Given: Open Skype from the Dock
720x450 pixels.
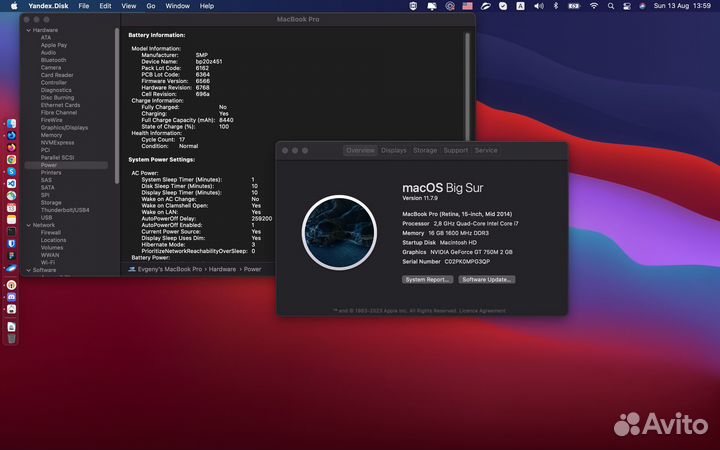Looking at the screenshot, I should (11, 171).
